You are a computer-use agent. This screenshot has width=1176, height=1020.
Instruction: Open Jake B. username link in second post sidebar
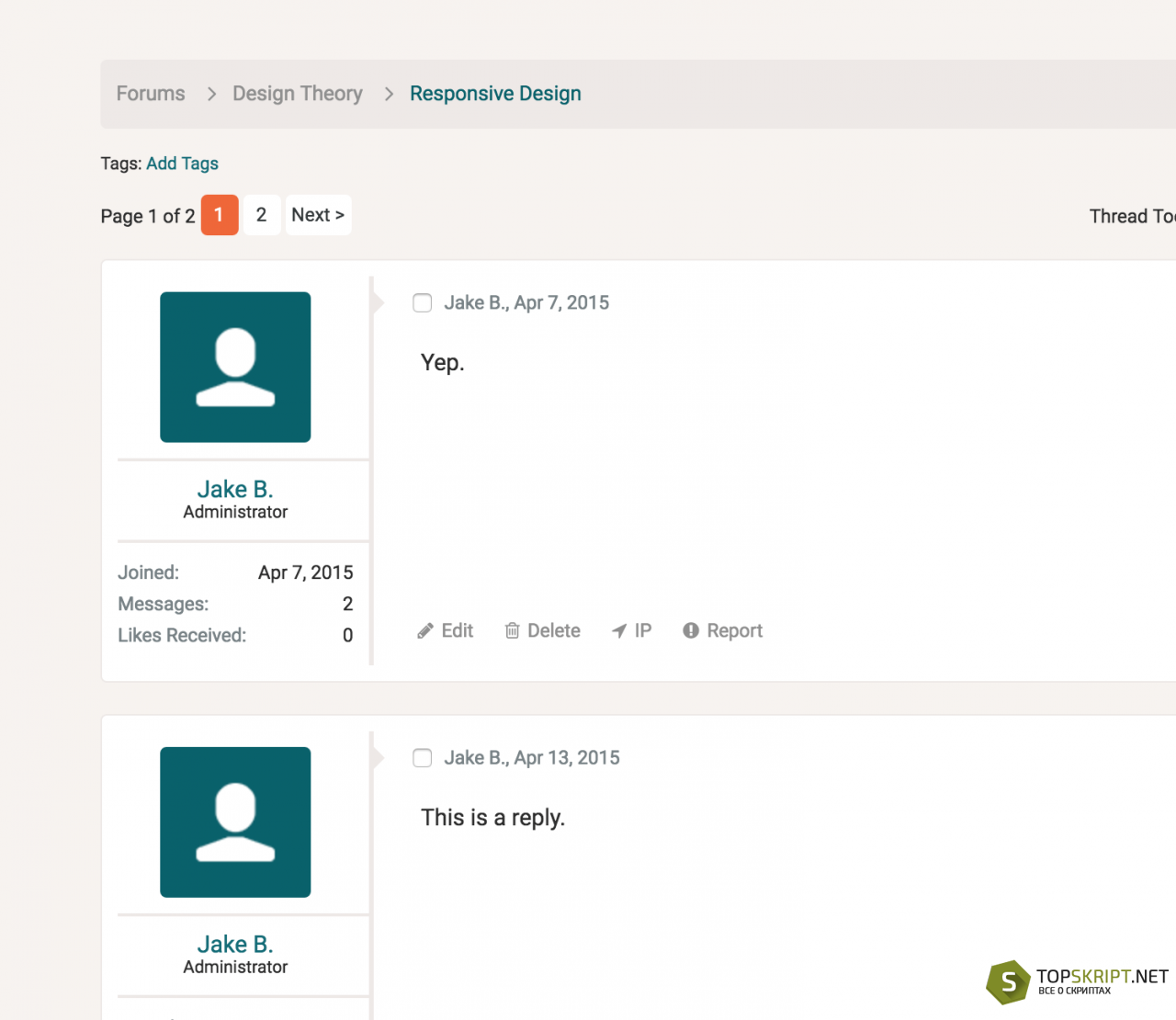tap(235, 944)
